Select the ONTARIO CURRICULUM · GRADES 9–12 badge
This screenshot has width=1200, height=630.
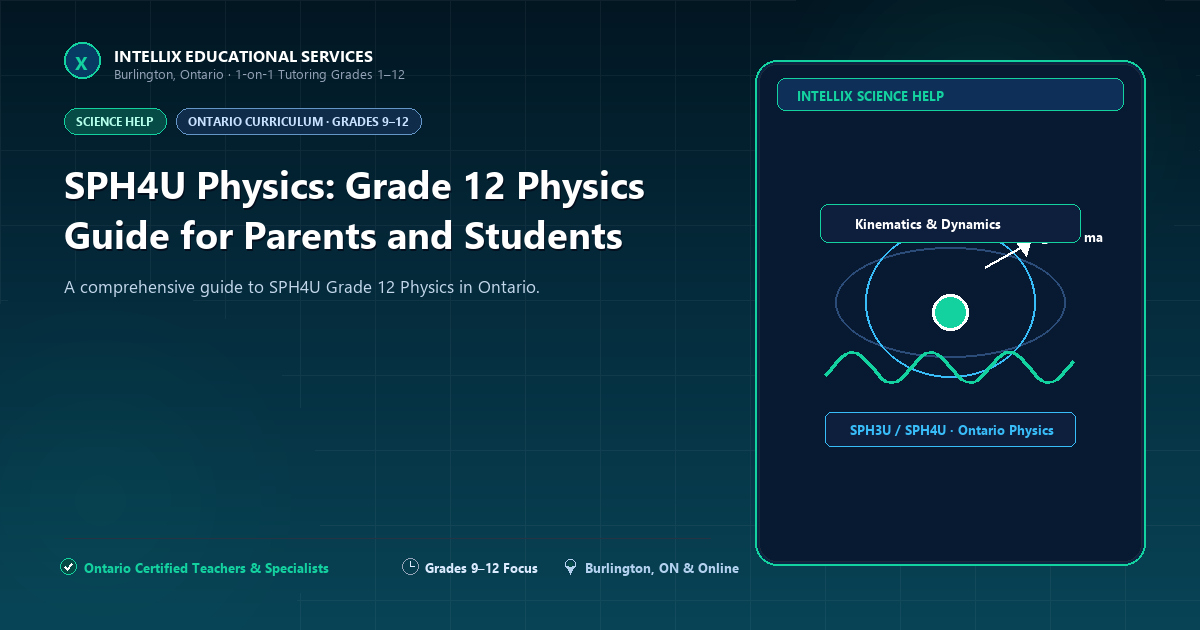299,122
